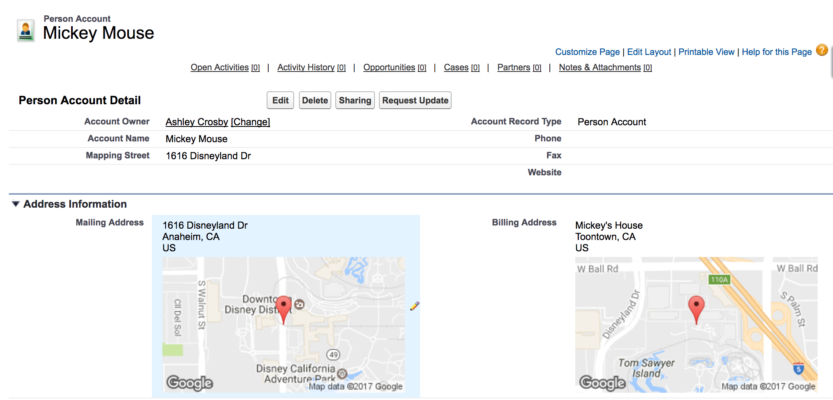Click the Billing Address text Toontown, CA

tap(605, 237)
